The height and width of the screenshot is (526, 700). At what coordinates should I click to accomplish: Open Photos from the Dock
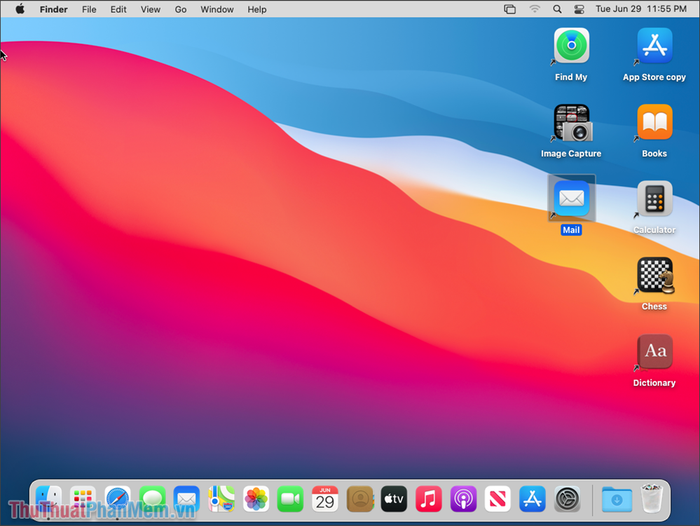tap(256, 499)
